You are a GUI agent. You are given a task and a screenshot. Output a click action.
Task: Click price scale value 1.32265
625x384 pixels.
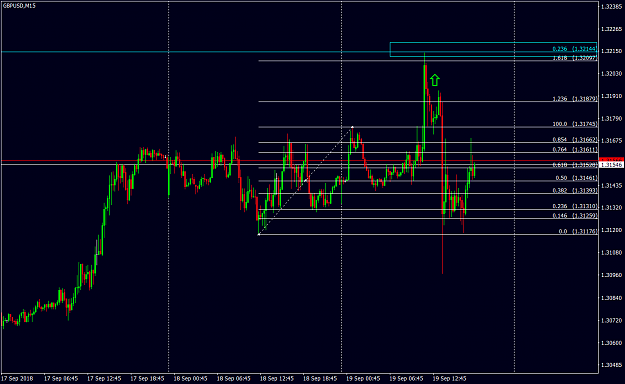[611, 29]
